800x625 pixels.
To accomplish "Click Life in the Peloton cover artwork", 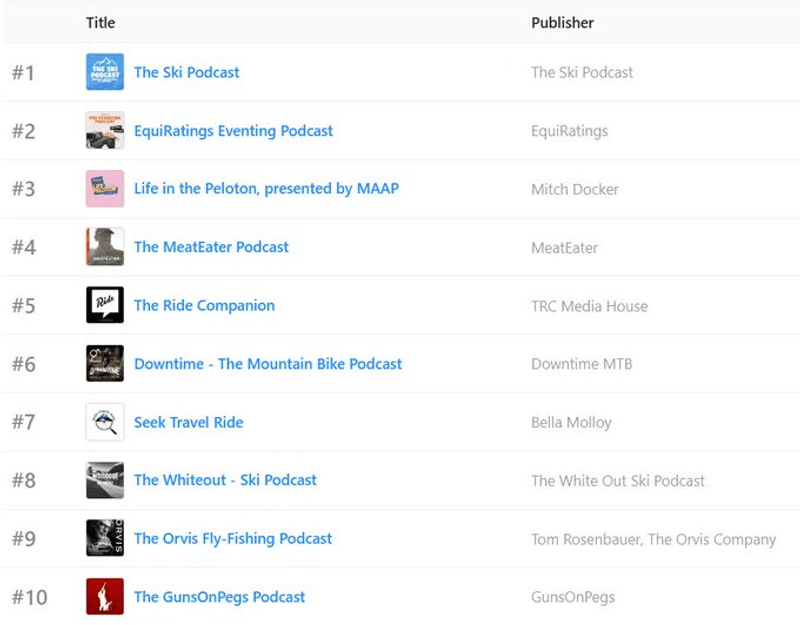I will pos(105,189).
